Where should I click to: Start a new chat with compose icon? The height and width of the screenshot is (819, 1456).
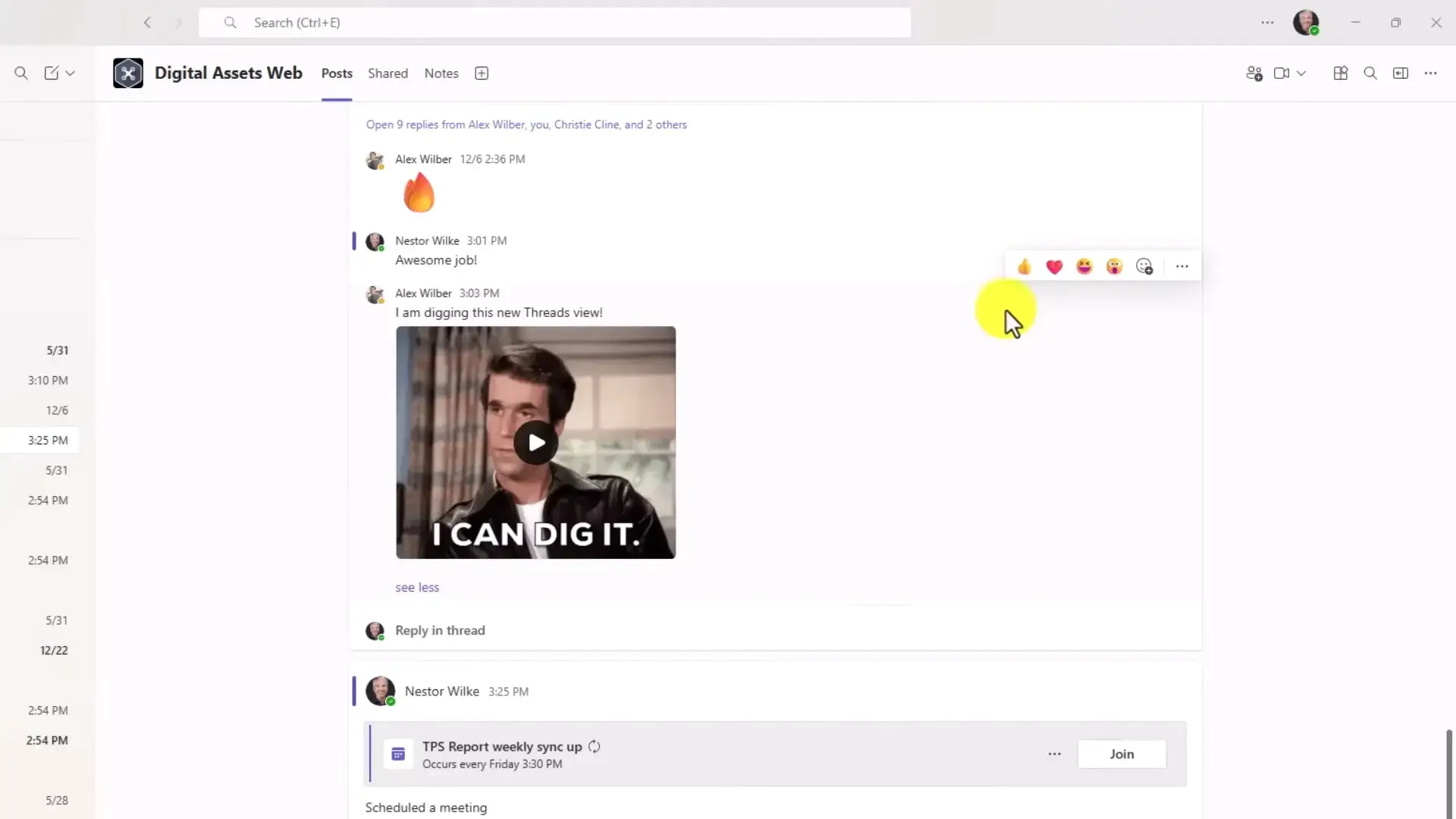click(x=52, y=74)
